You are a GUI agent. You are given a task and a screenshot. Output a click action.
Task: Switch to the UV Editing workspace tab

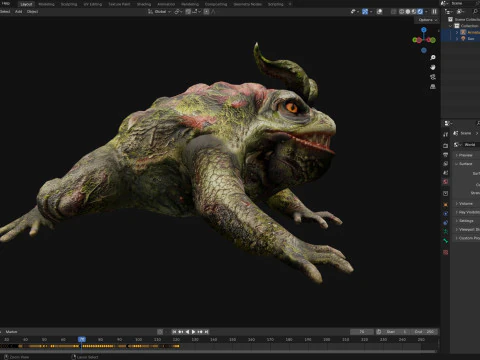click(93, 4)
